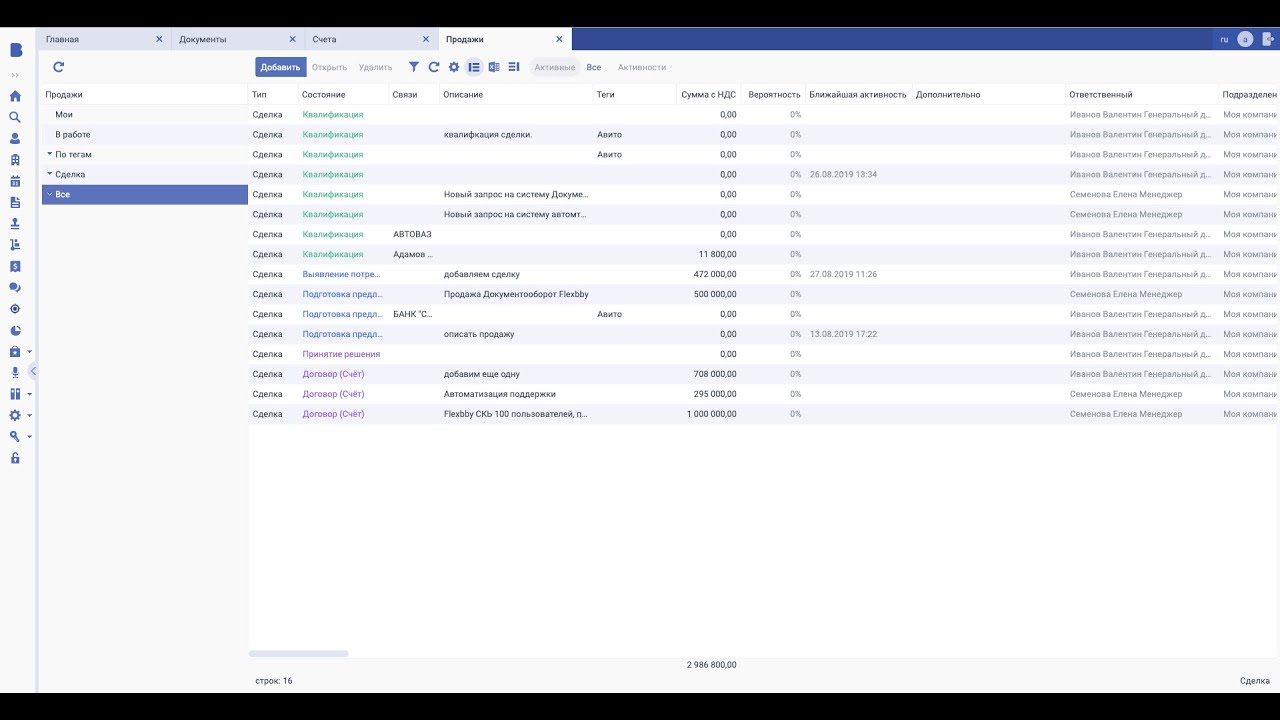Change language via ru selector

(x=1224, y=39)
